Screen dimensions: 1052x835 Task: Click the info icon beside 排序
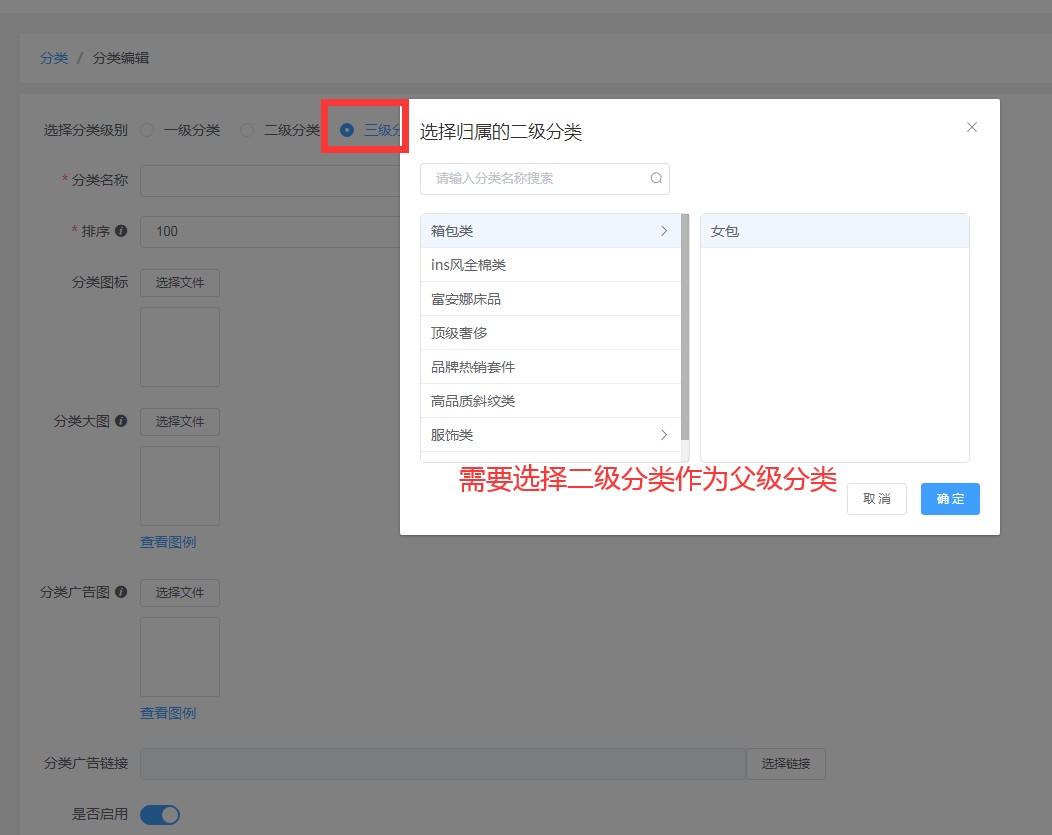[x=121, y=231]
